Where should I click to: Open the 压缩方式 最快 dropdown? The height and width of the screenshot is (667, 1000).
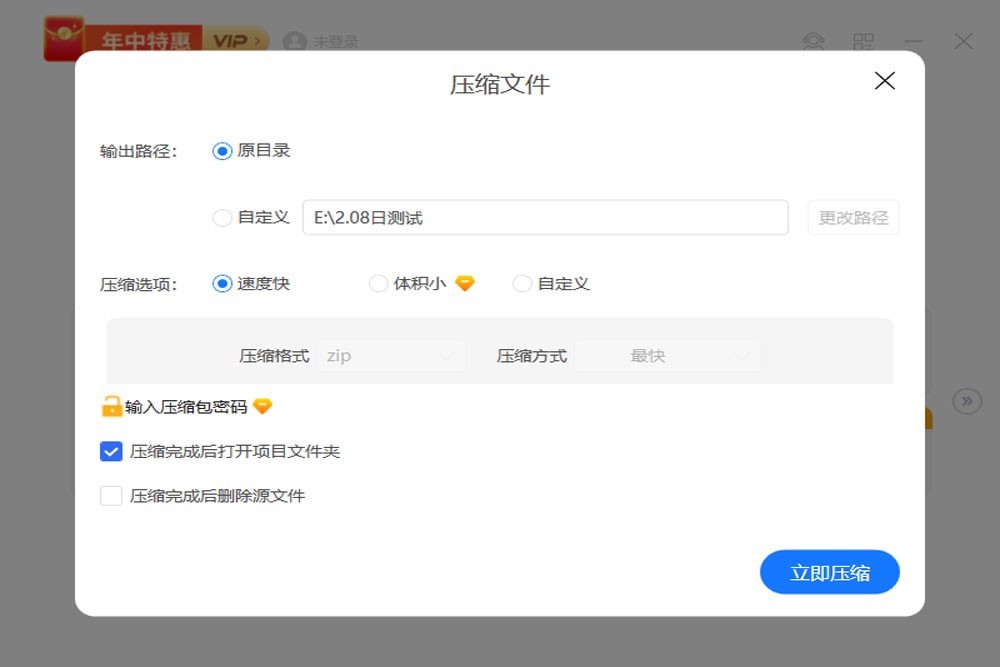point(667,356)
